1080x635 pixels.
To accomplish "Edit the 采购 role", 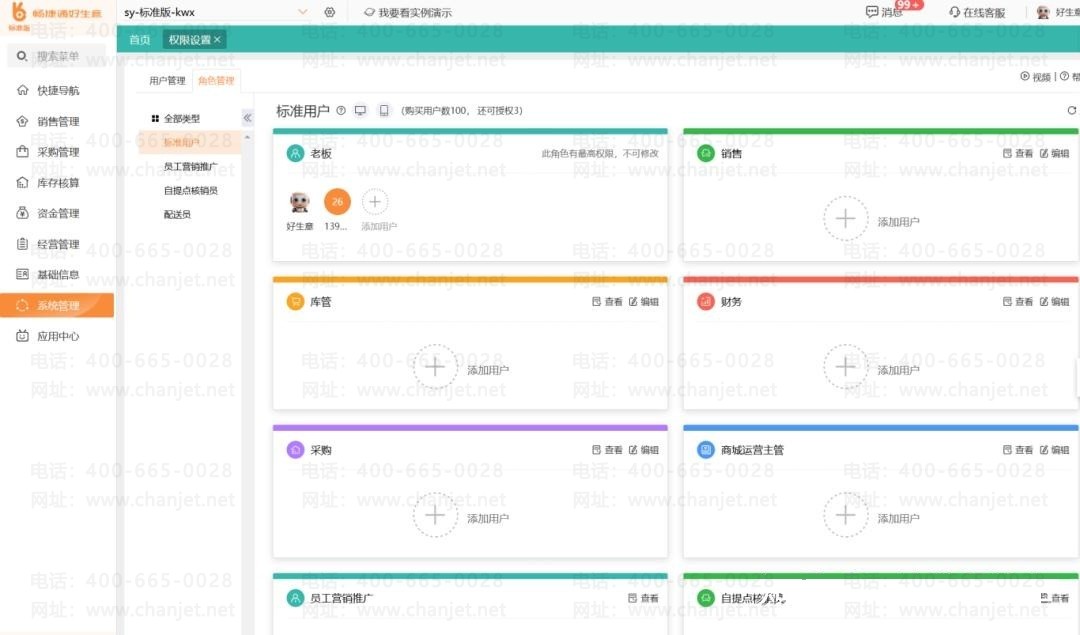I will tap(644, 450).
